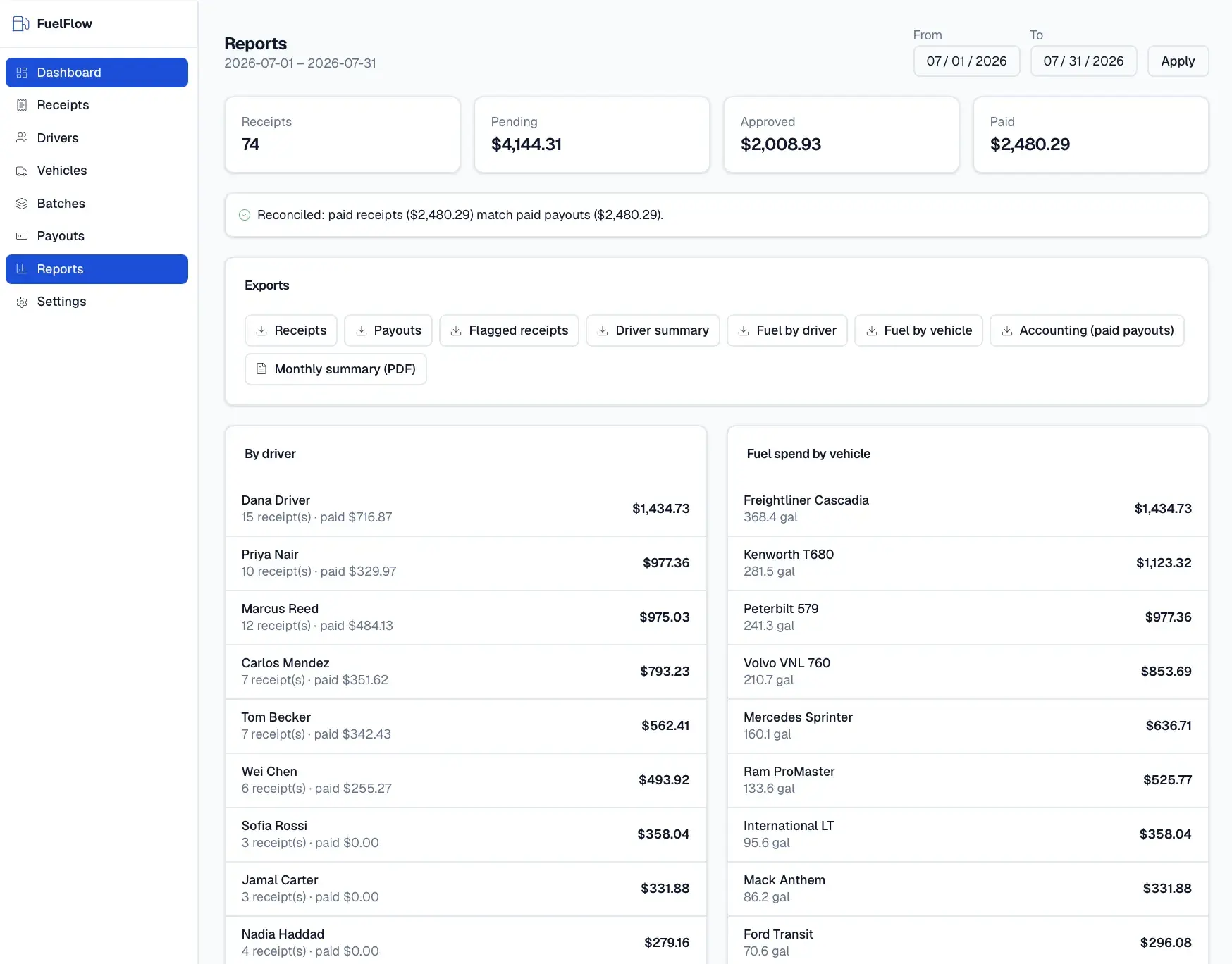1232x964 pixels.
Task: Click the Mercedes Sprinter row
Action: (x=968, y=726)
